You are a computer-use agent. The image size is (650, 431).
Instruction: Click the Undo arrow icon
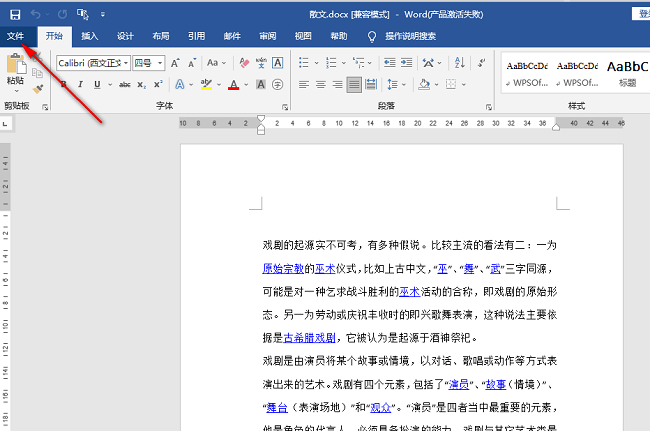36,15
